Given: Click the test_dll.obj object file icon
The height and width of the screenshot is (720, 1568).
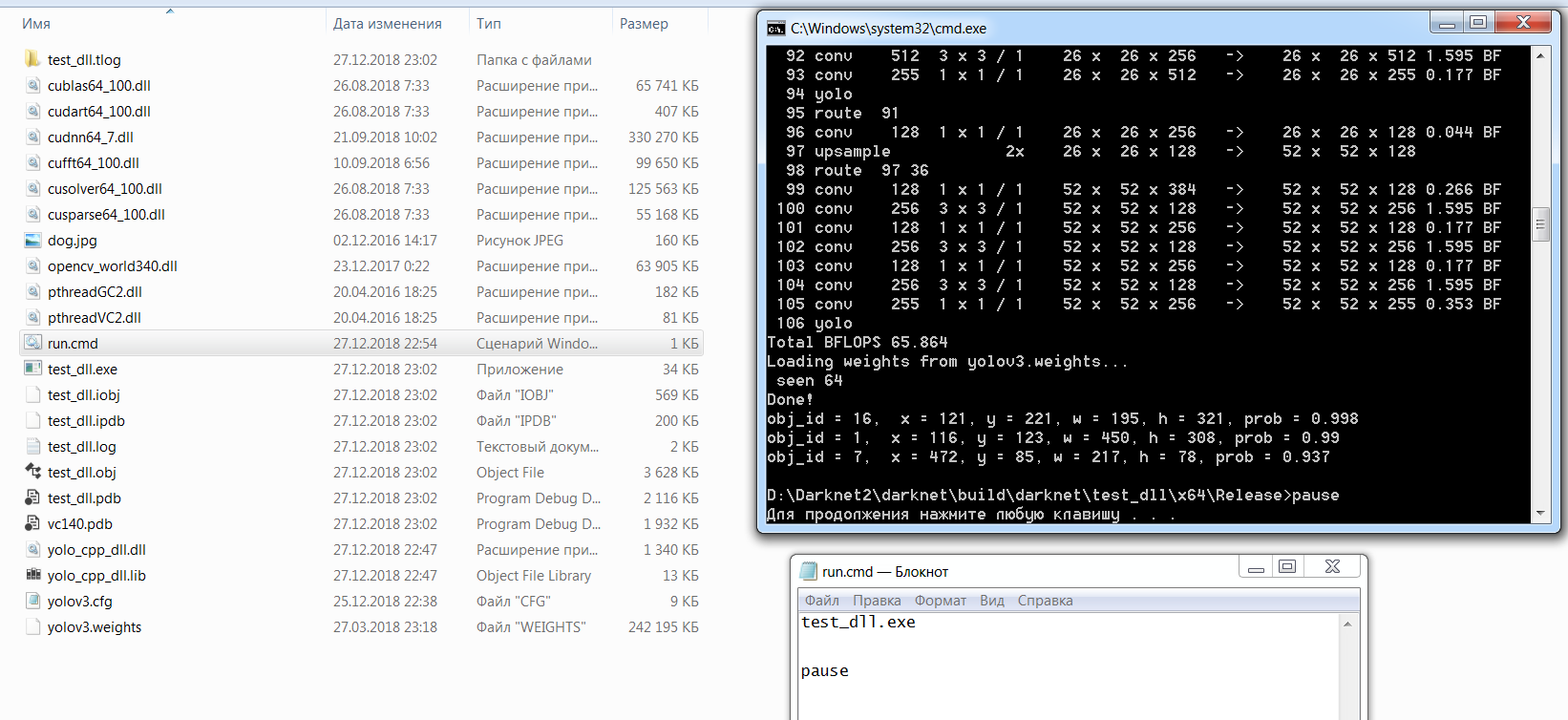Looking at the screenshot, I should click(32, 472).
